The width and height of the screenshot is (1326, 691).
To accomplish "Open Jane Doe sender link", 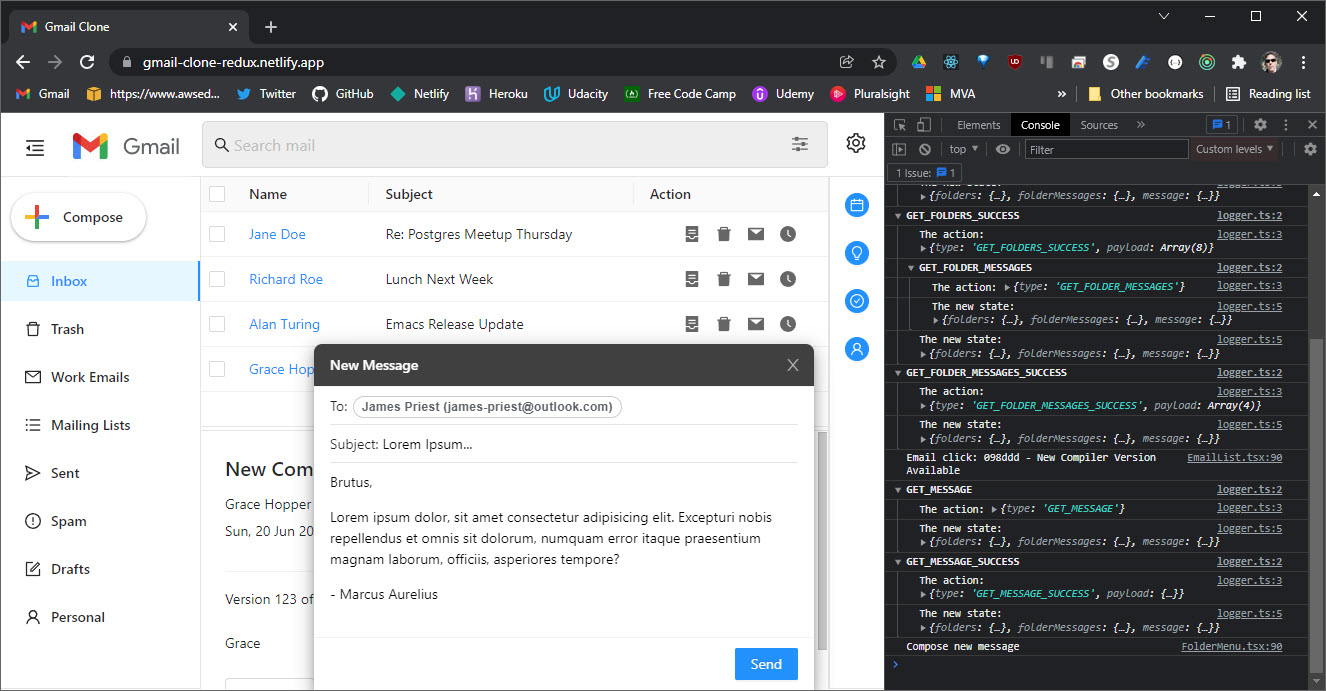I will (x=277, y=234).
